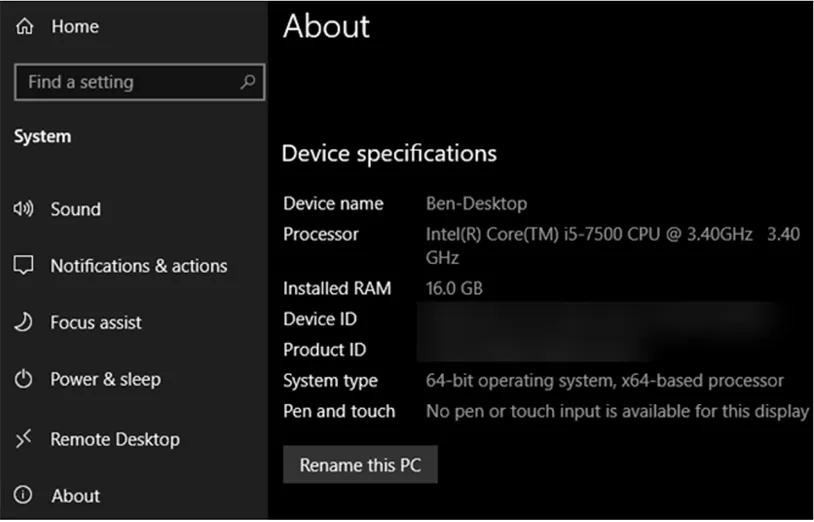Open Focus assist settings

click(x=96, y=322)
